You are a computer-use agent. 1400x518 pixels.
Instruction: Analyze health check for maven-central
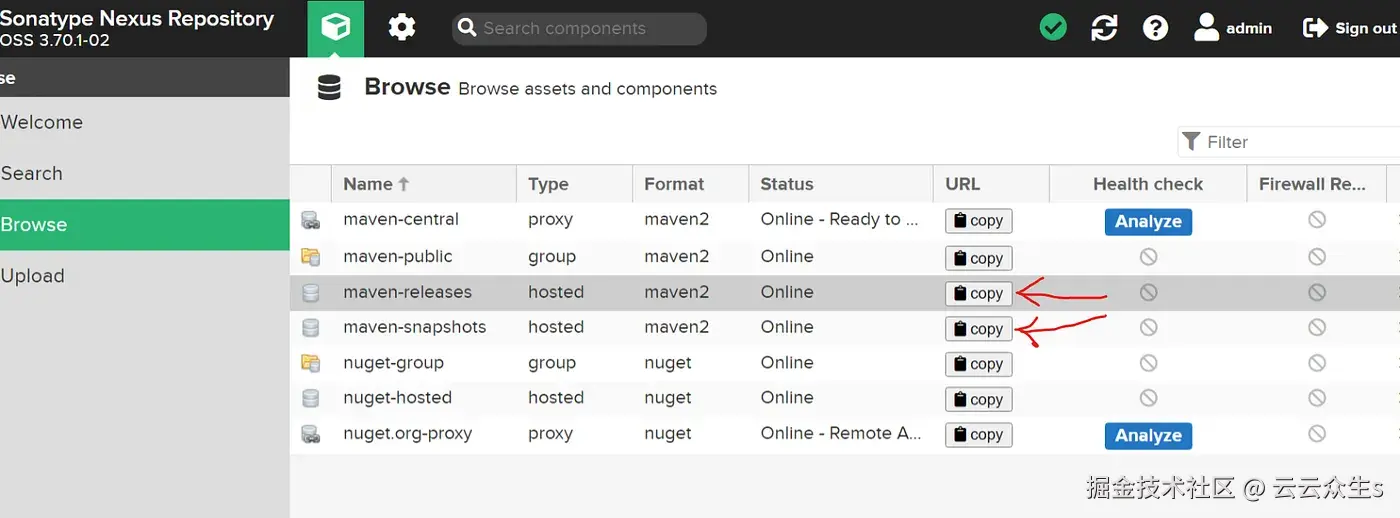click(1148, 221)
